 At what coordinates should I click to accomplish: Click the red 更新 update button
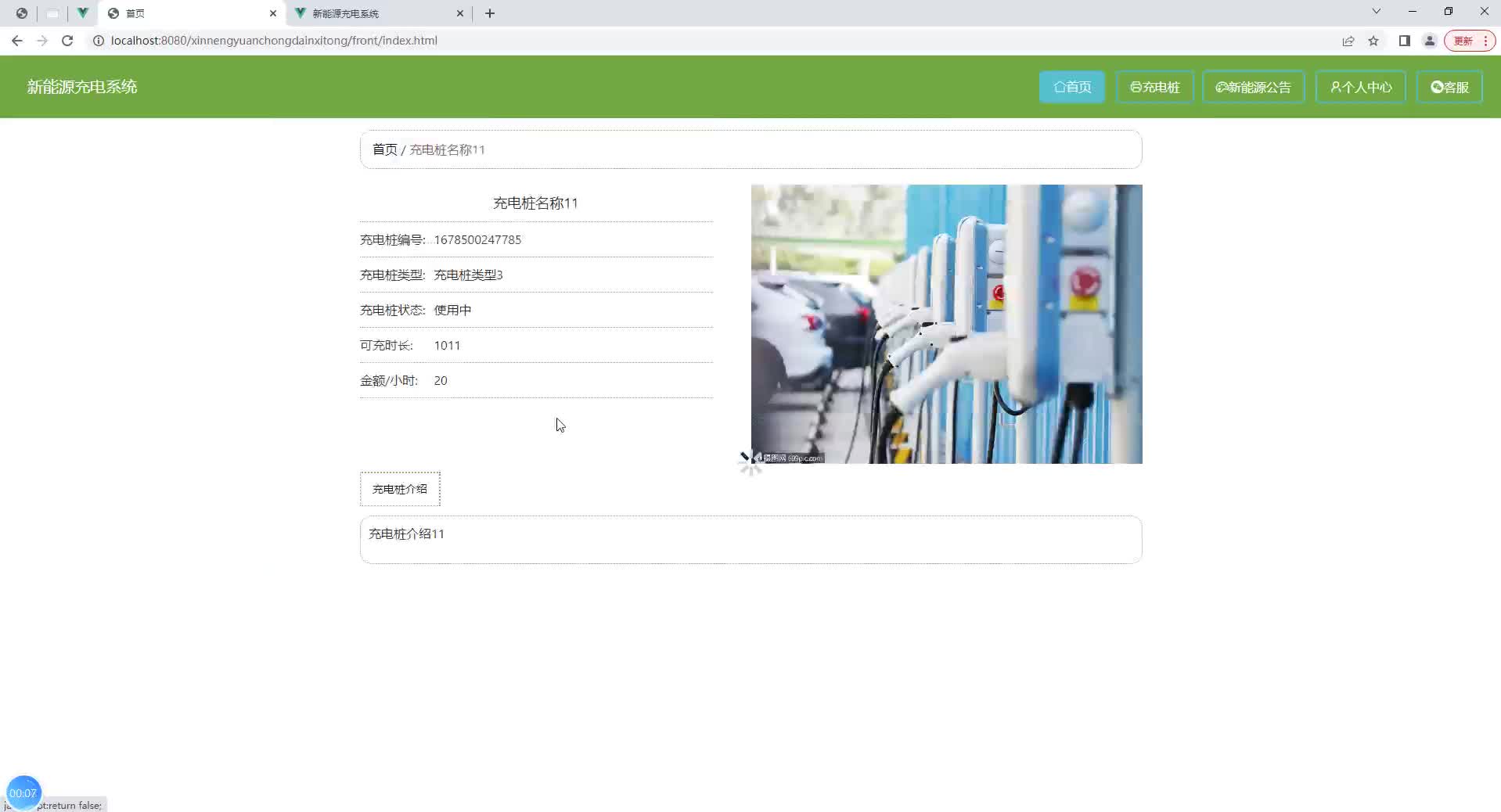click(x=1469, y=41)
